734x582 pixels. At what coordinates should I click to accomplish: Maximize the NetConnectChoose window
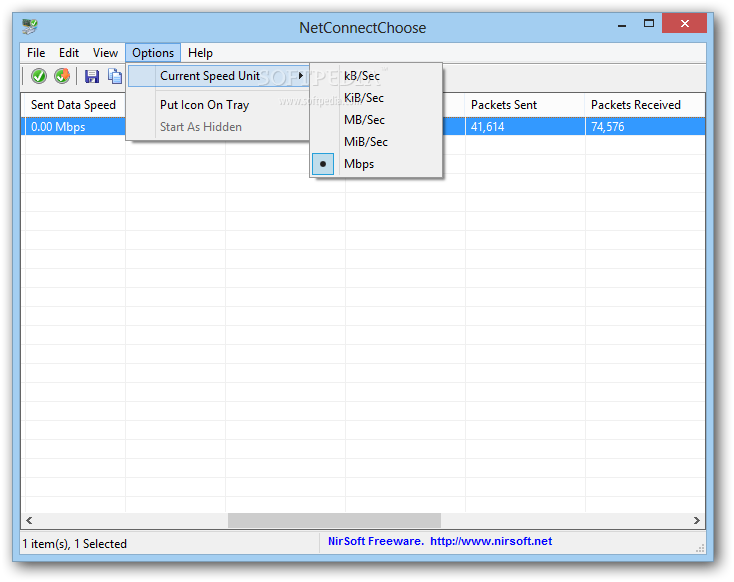click(649, 23)
